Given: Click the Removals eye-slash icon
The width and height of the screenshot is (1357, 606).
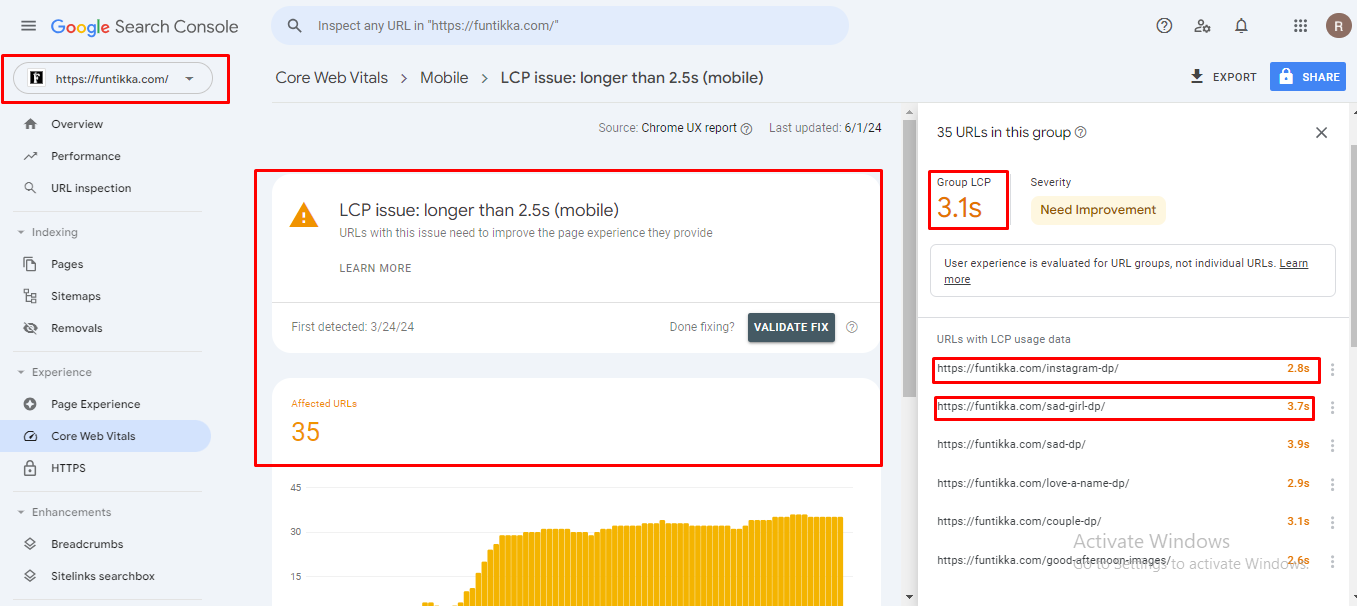Looking at the screenshot, I should 30,328.
